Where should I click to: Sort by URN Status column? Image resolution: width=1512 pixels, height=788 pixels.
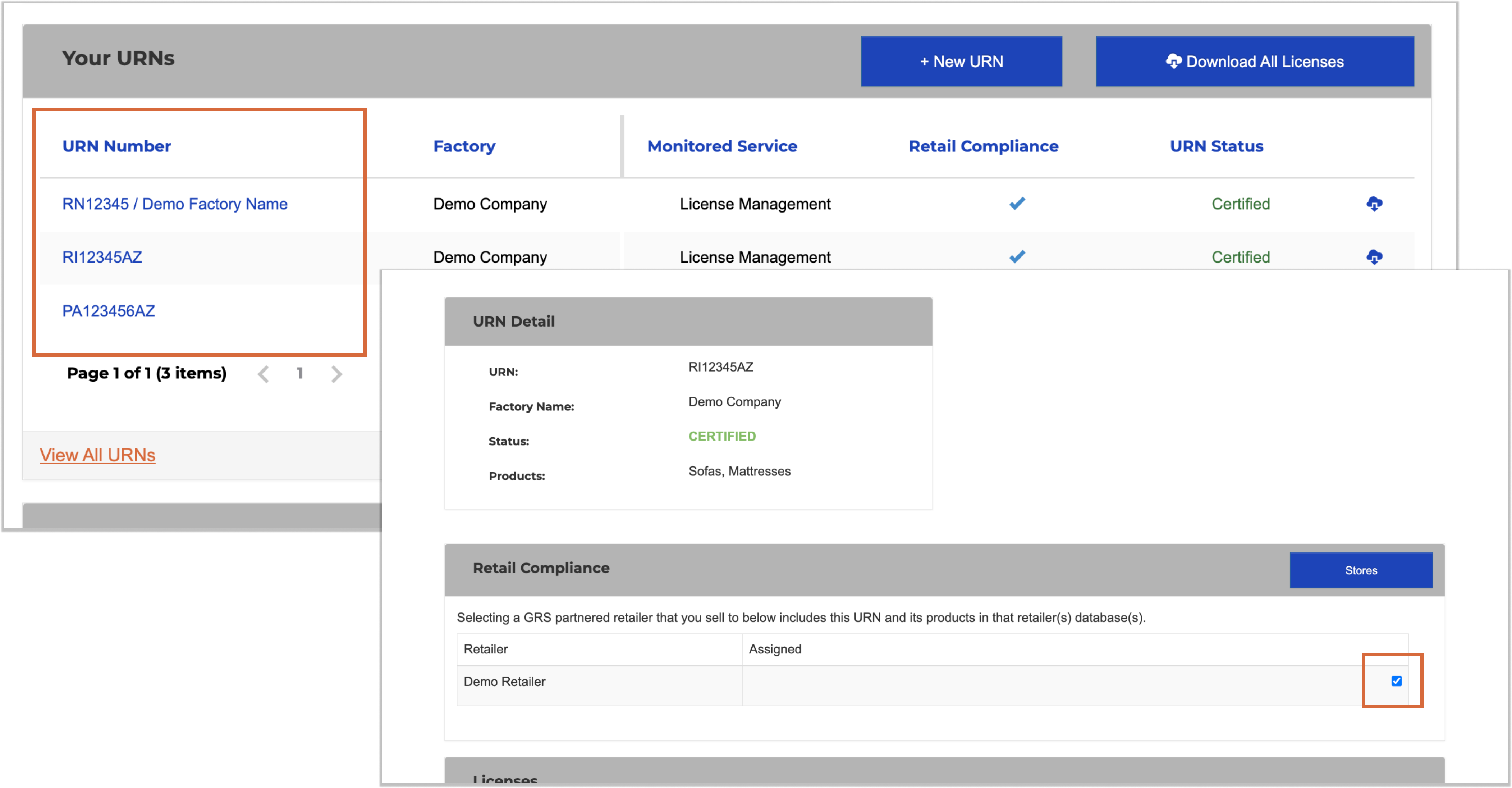[x=1216, y=146]
